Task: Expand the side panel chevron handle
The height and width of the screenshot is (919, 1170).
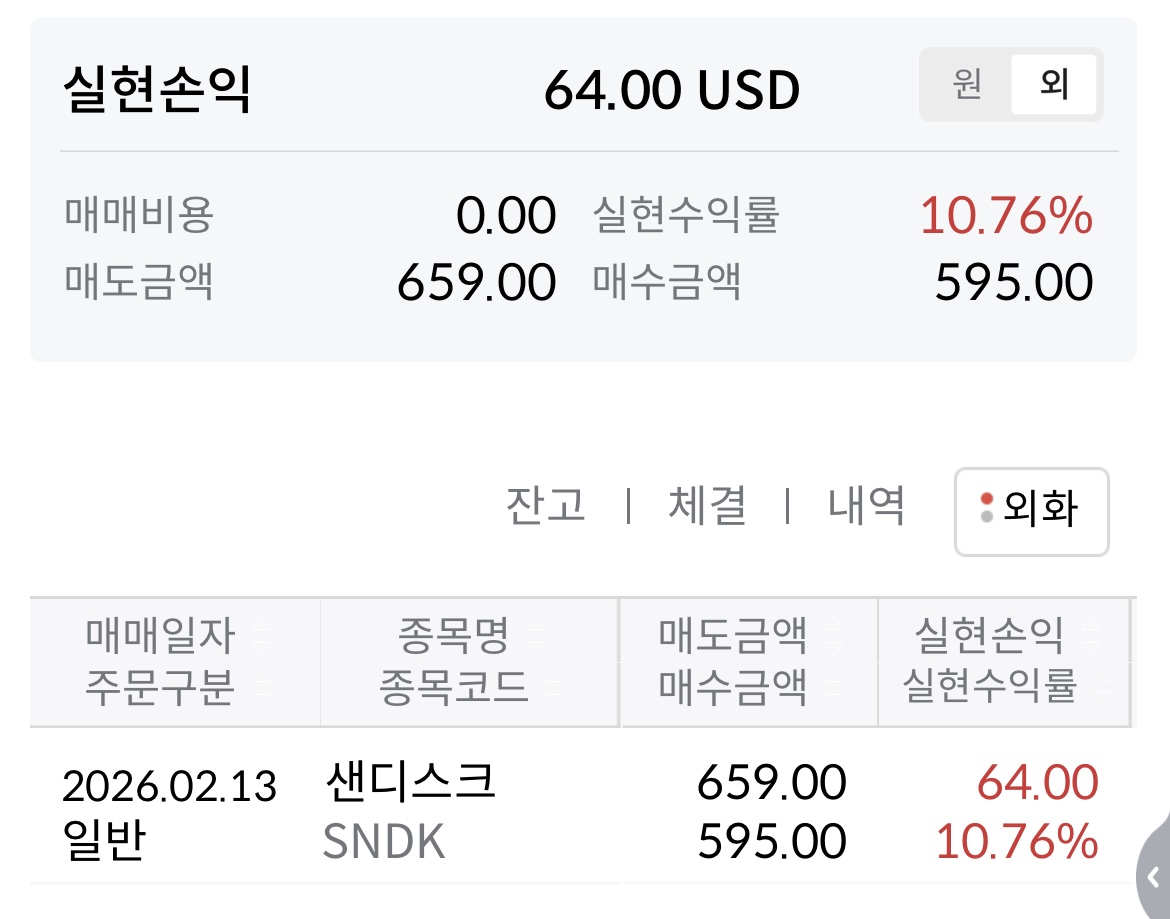Action: [1153, 872]
